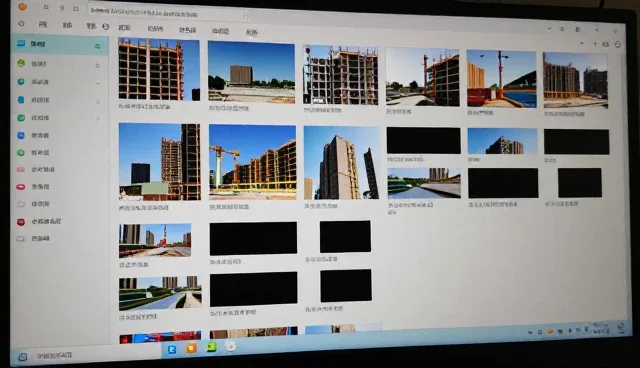Open the thumbnail of the yellow tower crane site
This screenshot has height=368, width=640.
pyautogui.click(x=252, y=162)
